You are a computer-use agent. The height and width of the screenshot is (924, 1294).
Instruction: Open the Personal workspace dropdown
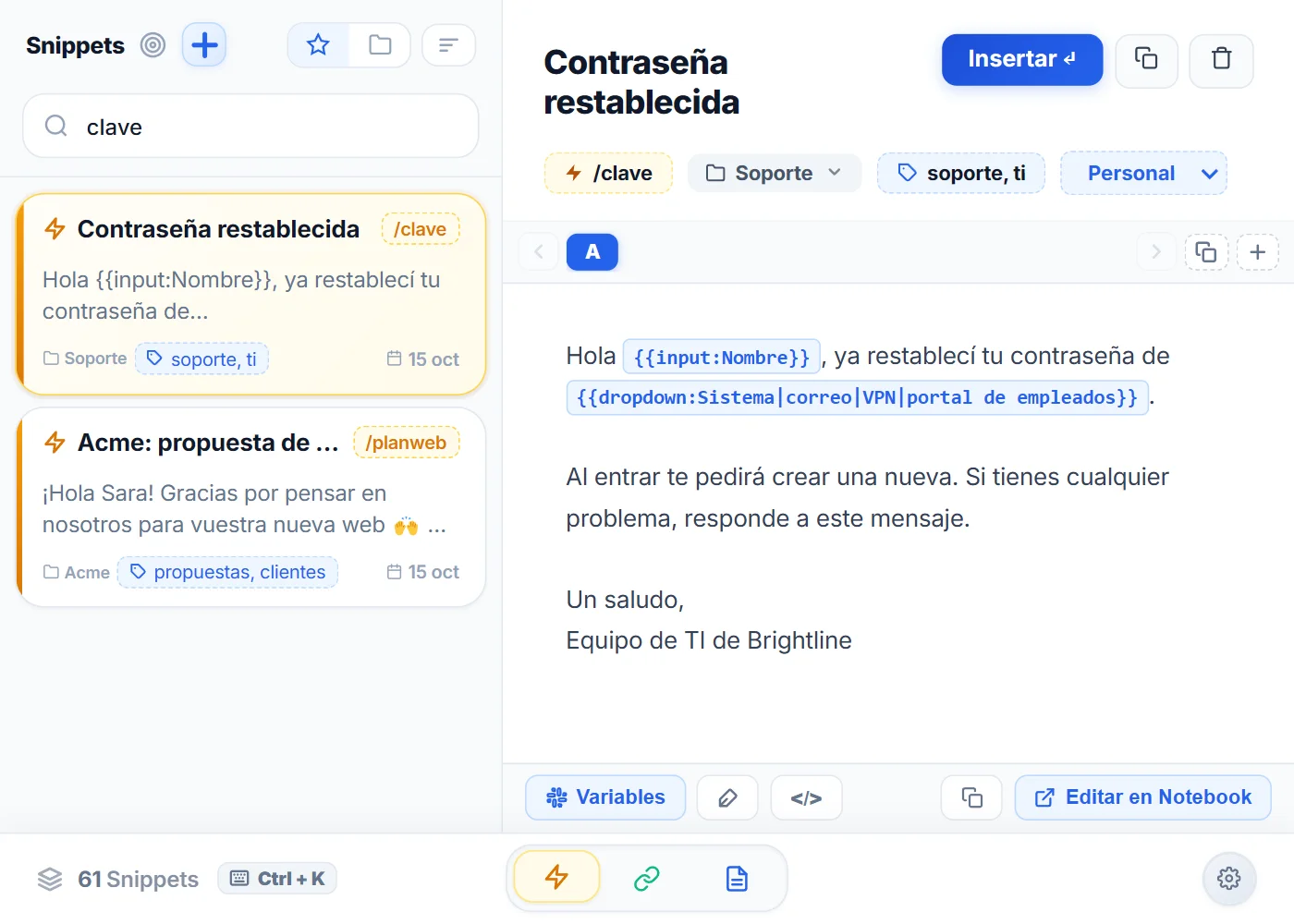pos(1143,173)
